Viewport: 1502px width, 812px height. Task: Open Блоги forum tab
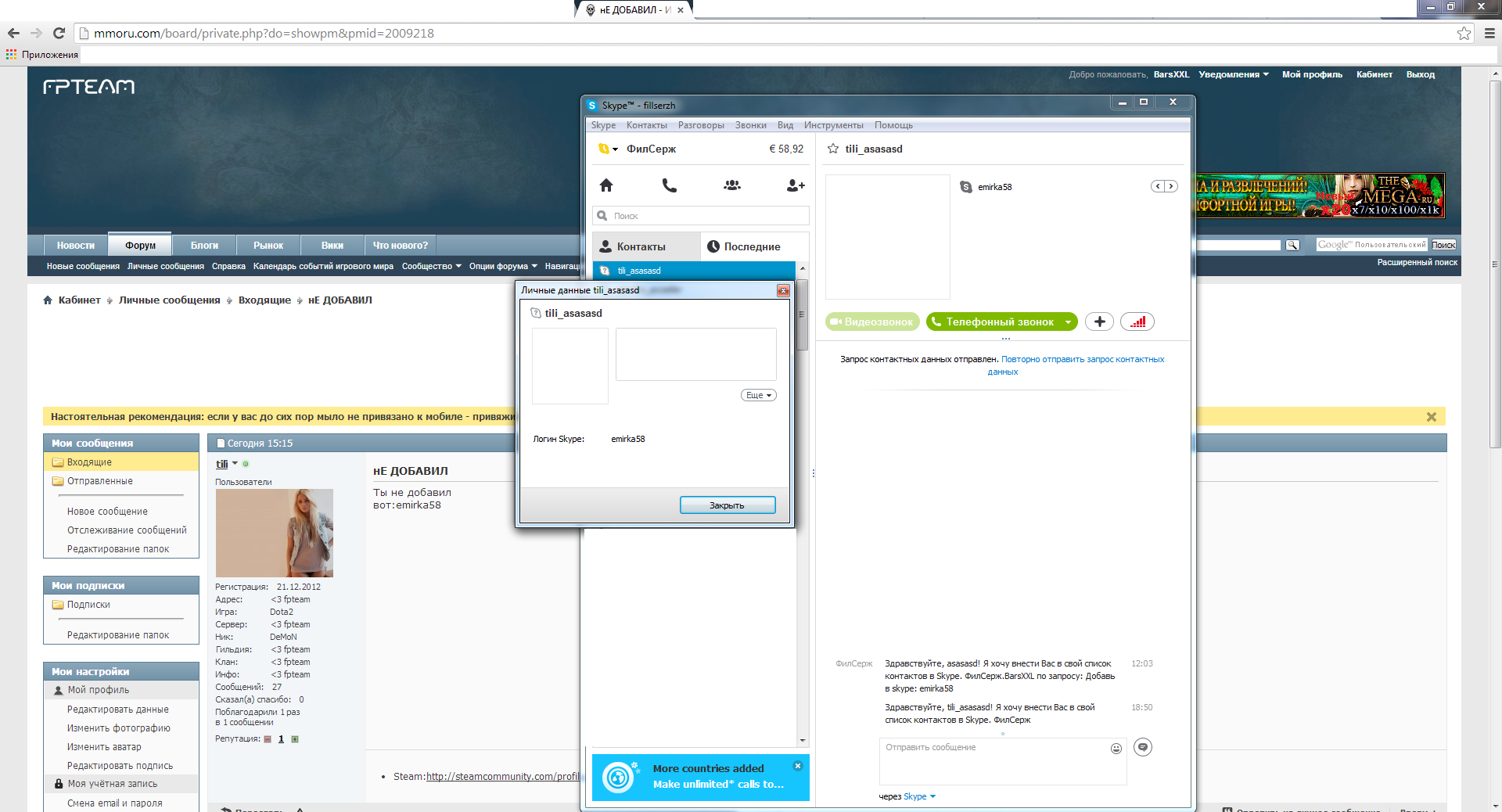pyautogui.click(x=204, y=245)
